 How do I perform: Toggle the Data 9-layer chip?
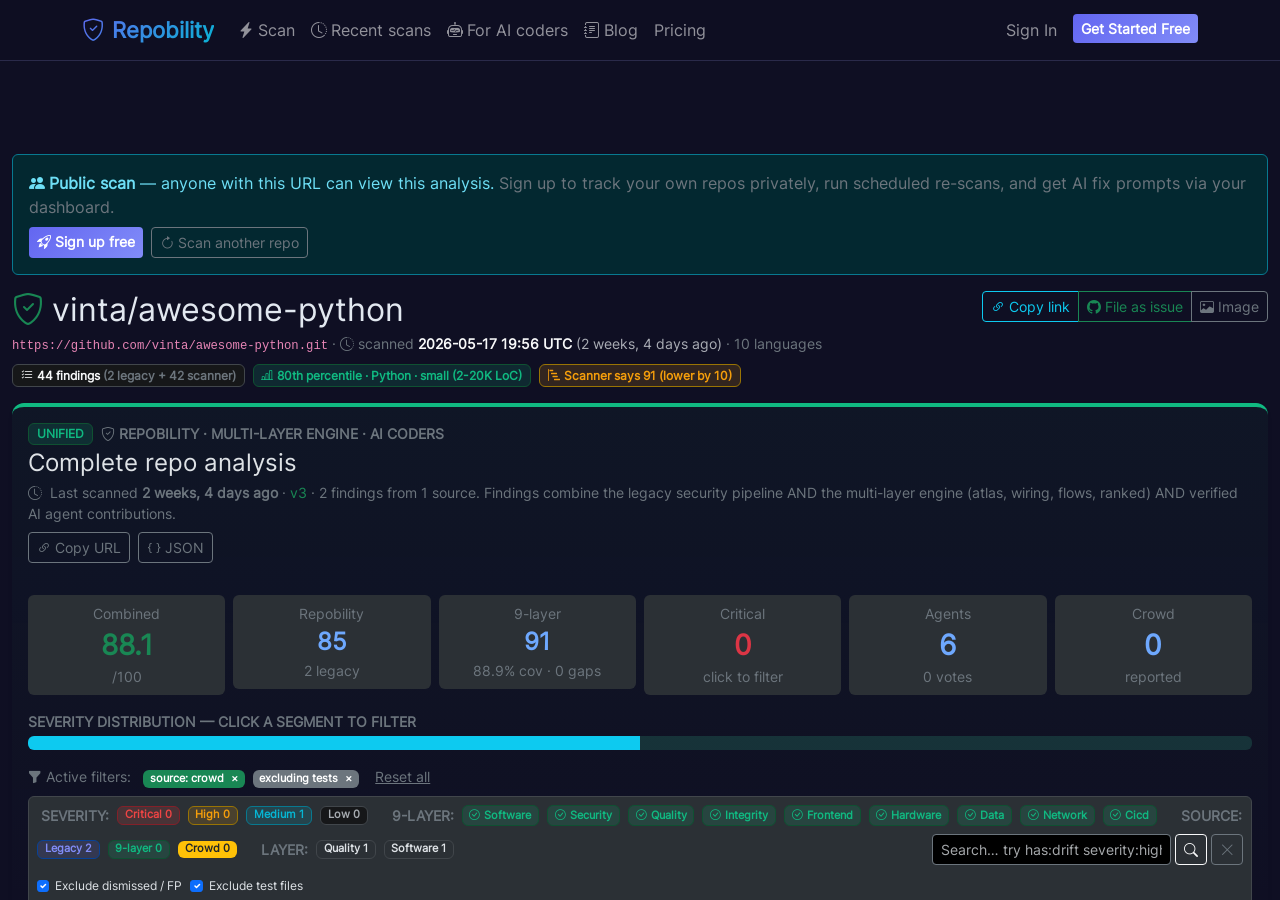click(x=984, y=815)
